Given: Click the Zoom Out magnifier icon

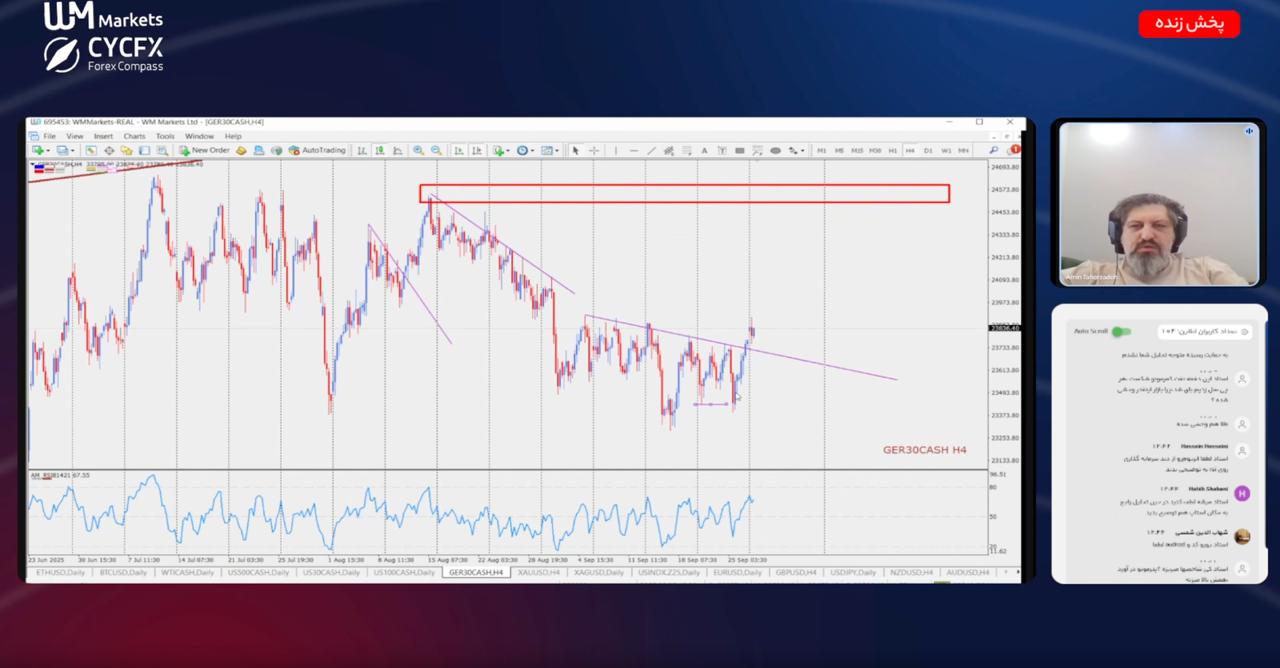Looking at the screenshot, I should point(436,151).
